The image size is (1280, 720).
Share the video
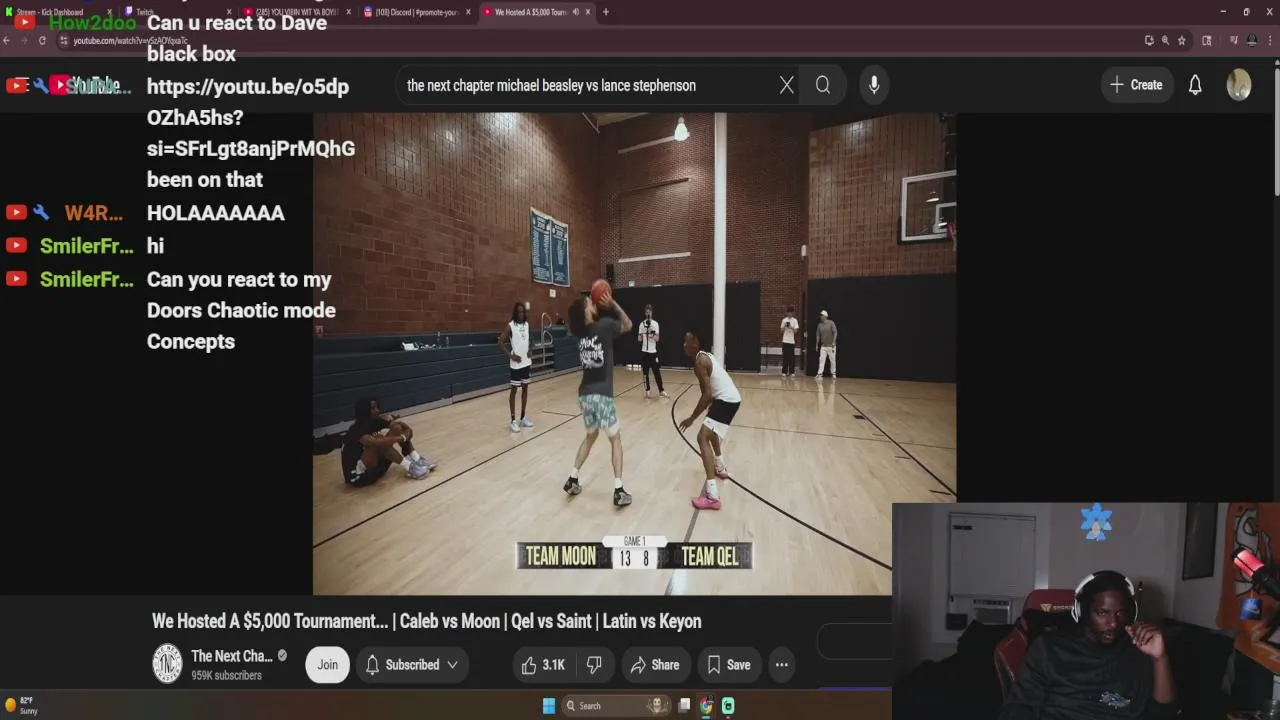655,665
